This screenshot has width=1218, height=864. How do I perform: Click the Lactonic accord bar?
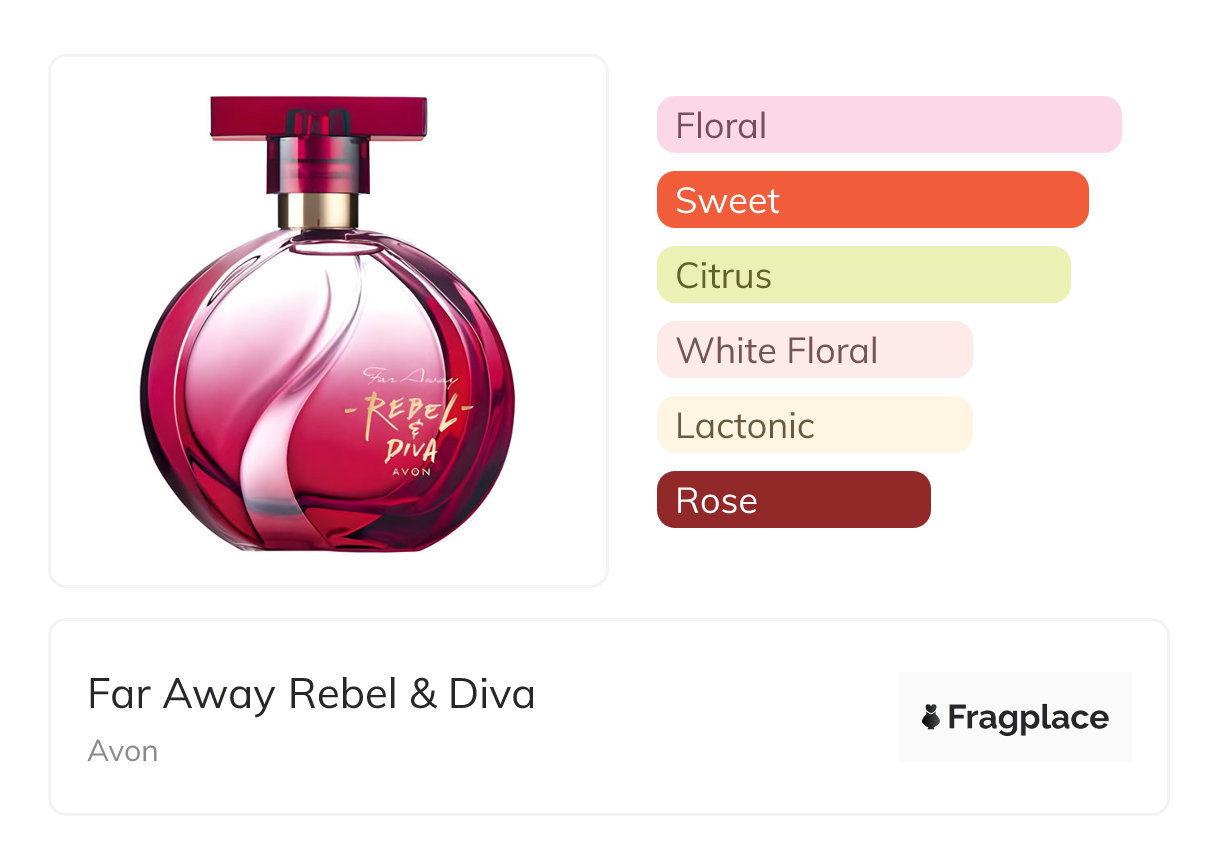click(814, 425)
